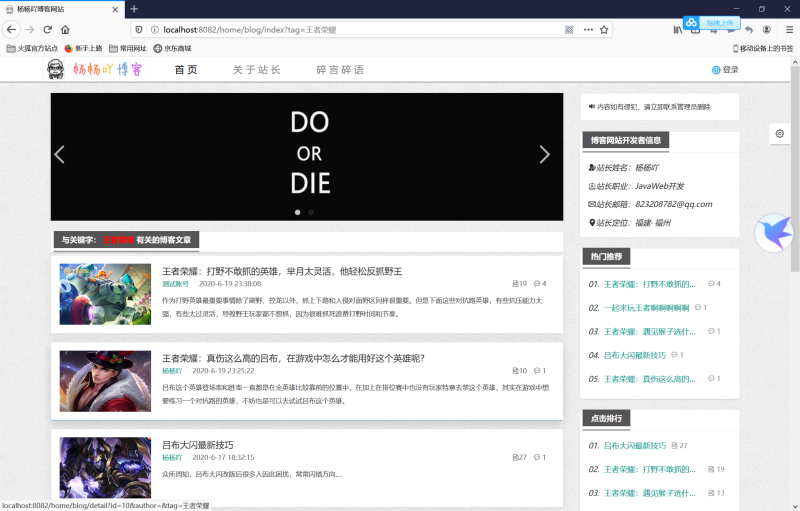
Task: Open the 关于站长 navigation item
Action: click(x=257, y=70)
